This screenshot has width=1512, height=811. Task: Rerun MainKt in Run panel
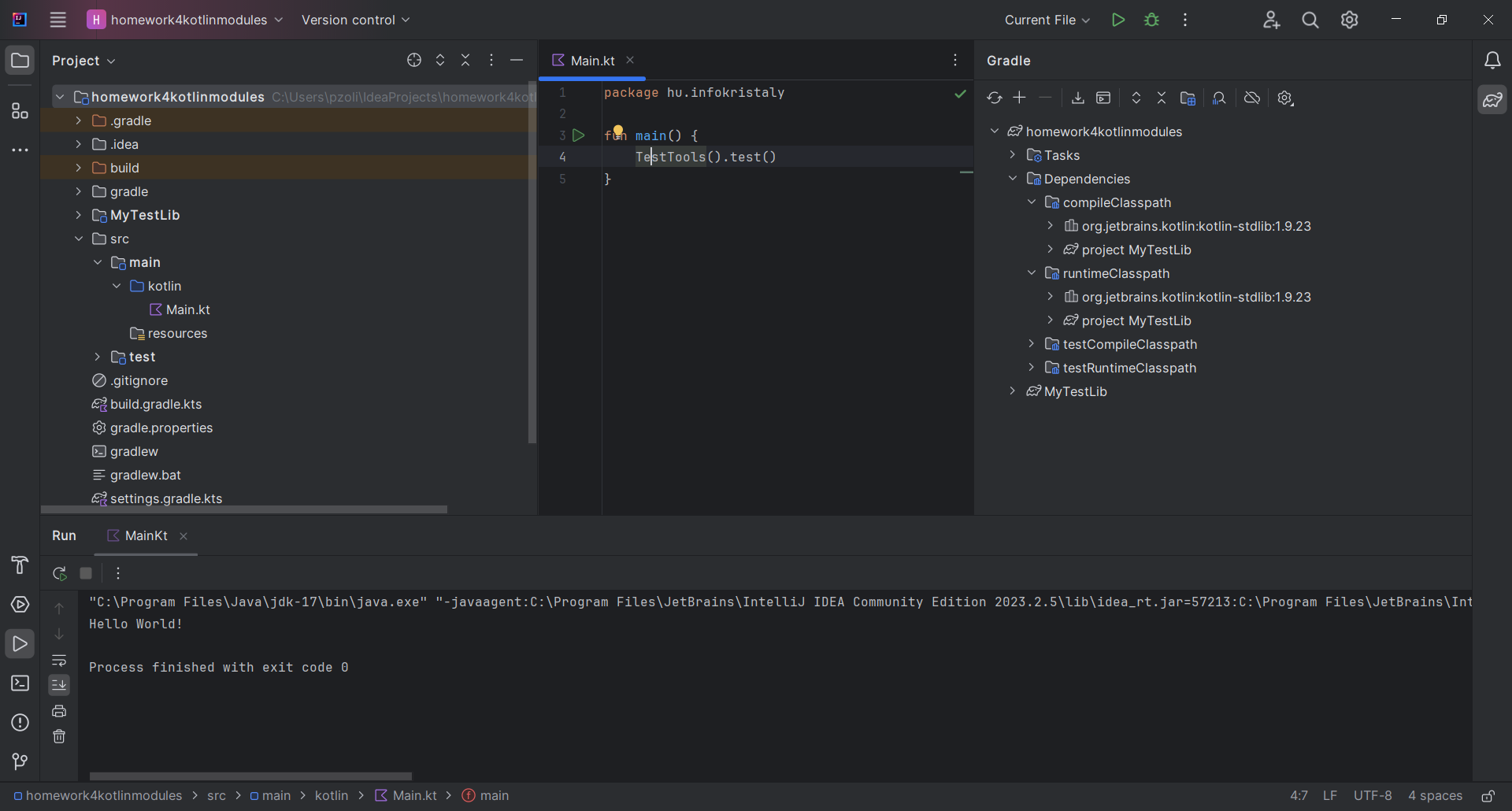pyautogui.click(x=59, y=573)
